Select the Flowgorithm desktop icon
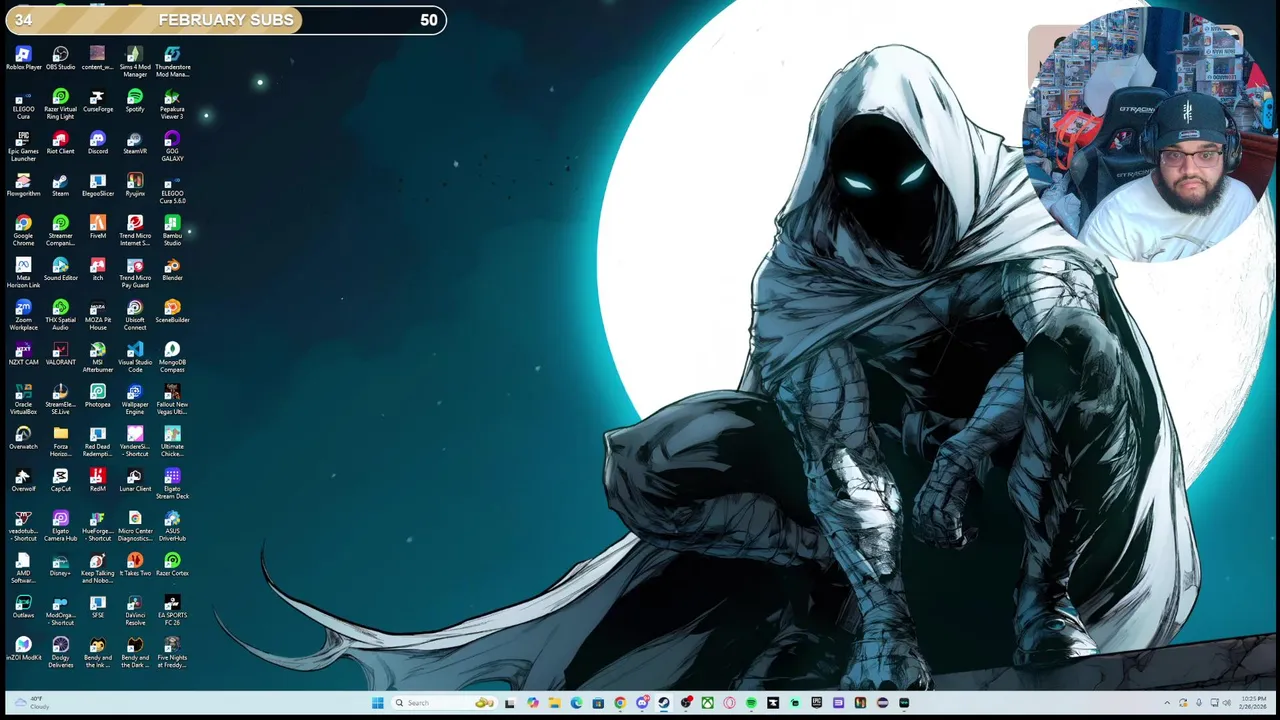The image size is (1280, 720). pos(23,185)
